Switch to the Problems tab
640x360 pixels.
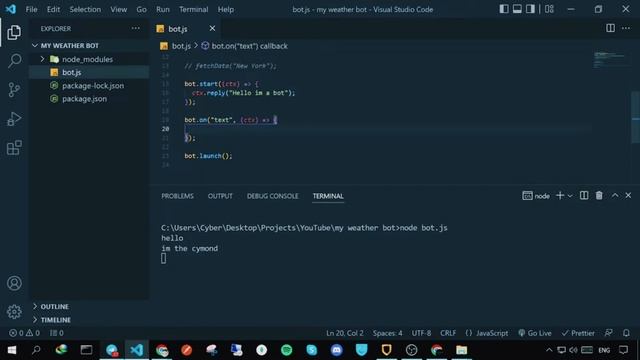click(177, 196)
